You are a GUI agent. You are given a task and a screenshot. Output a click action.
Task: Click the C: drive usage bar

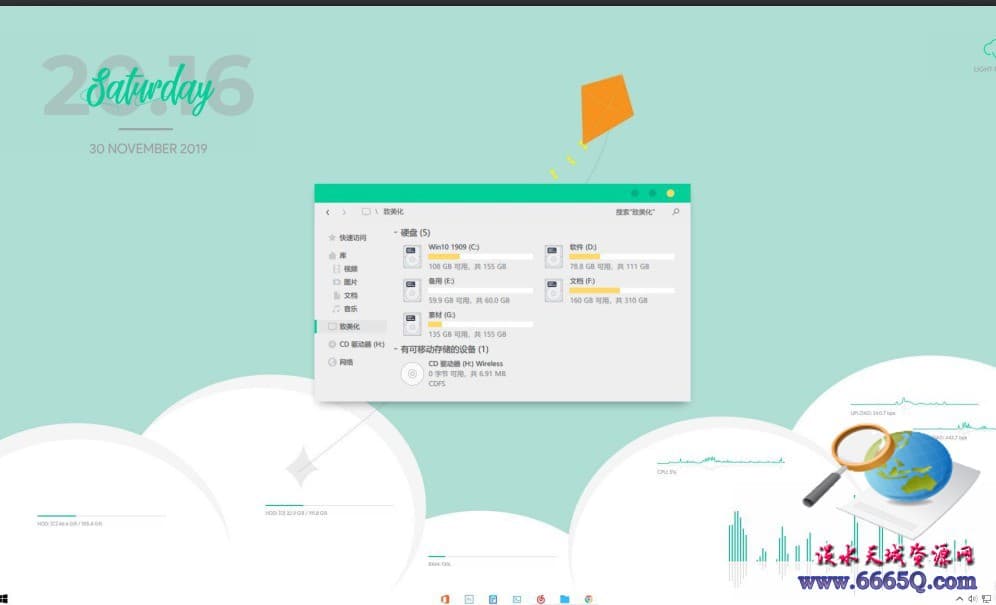480,257
